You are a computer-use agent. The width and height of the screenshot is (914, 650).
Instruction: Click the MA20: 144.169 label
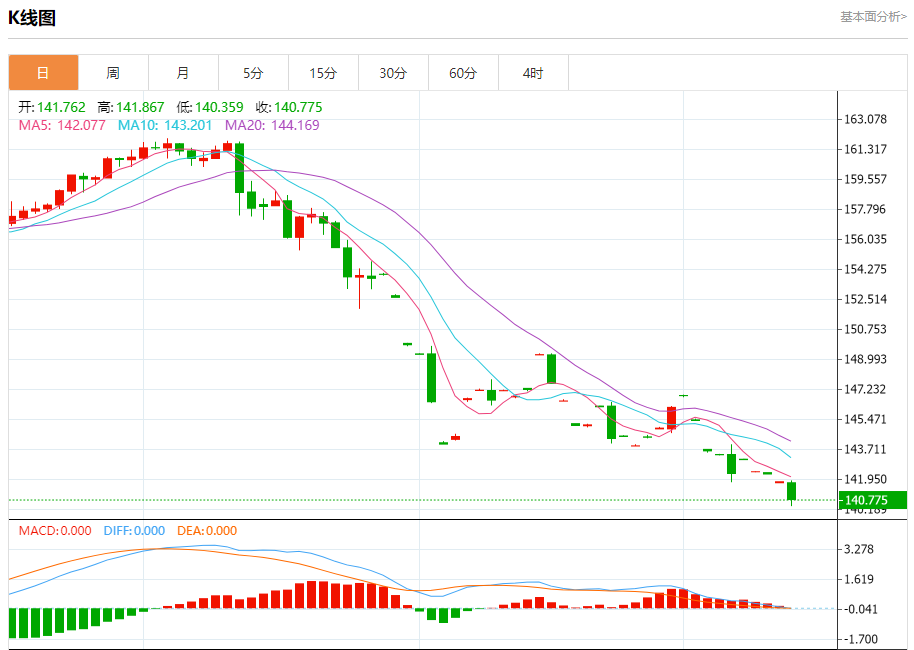272,125
